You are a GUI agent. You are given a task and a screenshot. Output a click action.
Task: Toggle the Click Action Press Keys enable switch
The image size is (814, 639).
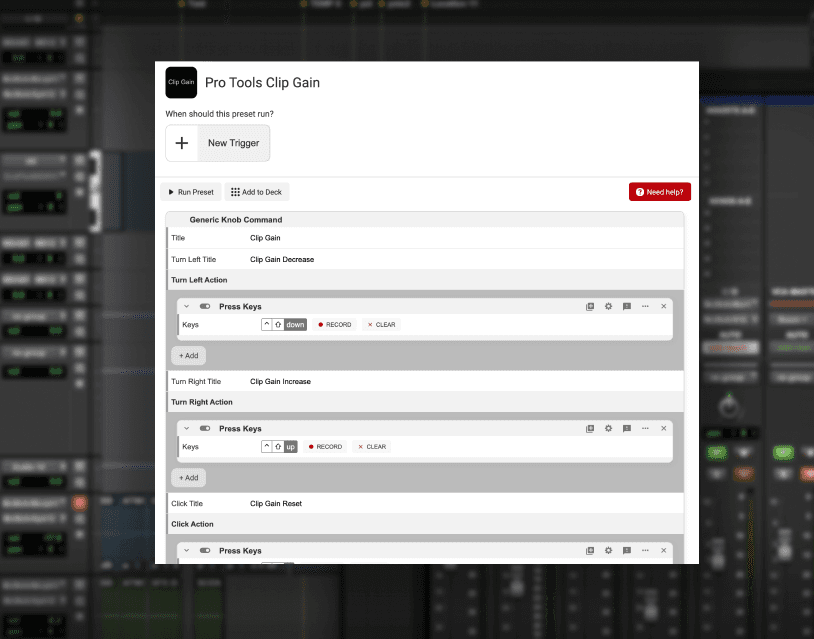tap(205, 550)
